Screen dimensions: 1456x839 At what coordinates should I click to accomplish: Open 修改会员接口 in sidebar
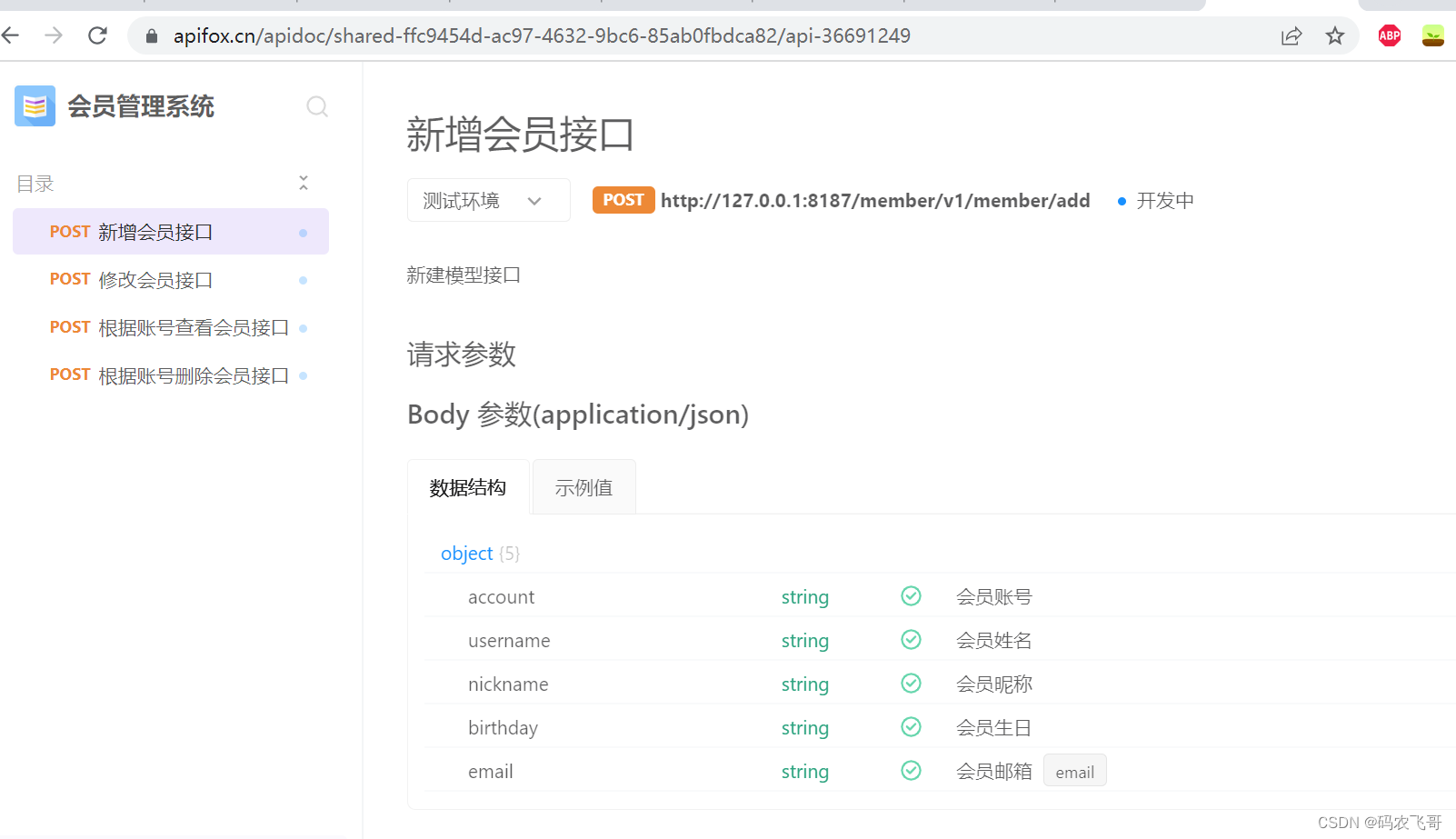point(171,280)
